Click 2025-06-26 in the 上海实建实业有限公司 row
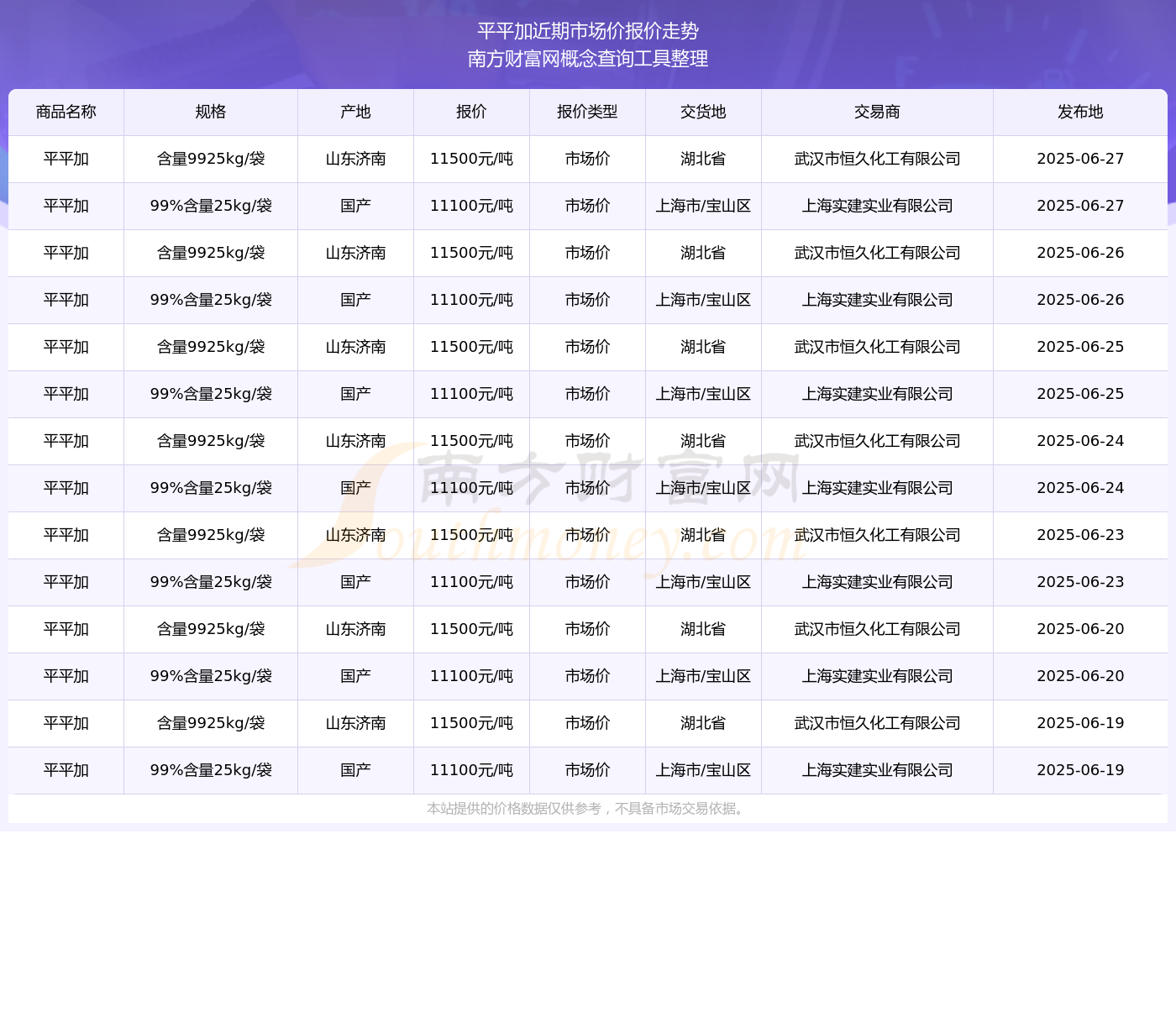 pyautogui.click(x=1081, y=300)
